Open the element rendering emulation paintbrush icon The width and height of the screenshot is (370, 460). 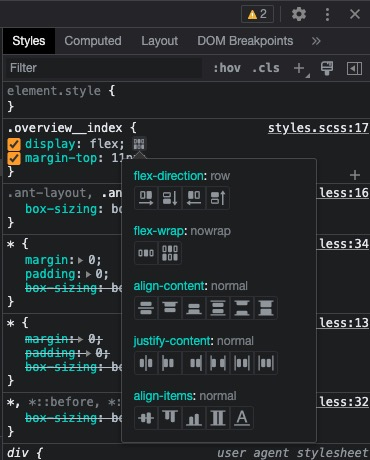coord(327,68)
